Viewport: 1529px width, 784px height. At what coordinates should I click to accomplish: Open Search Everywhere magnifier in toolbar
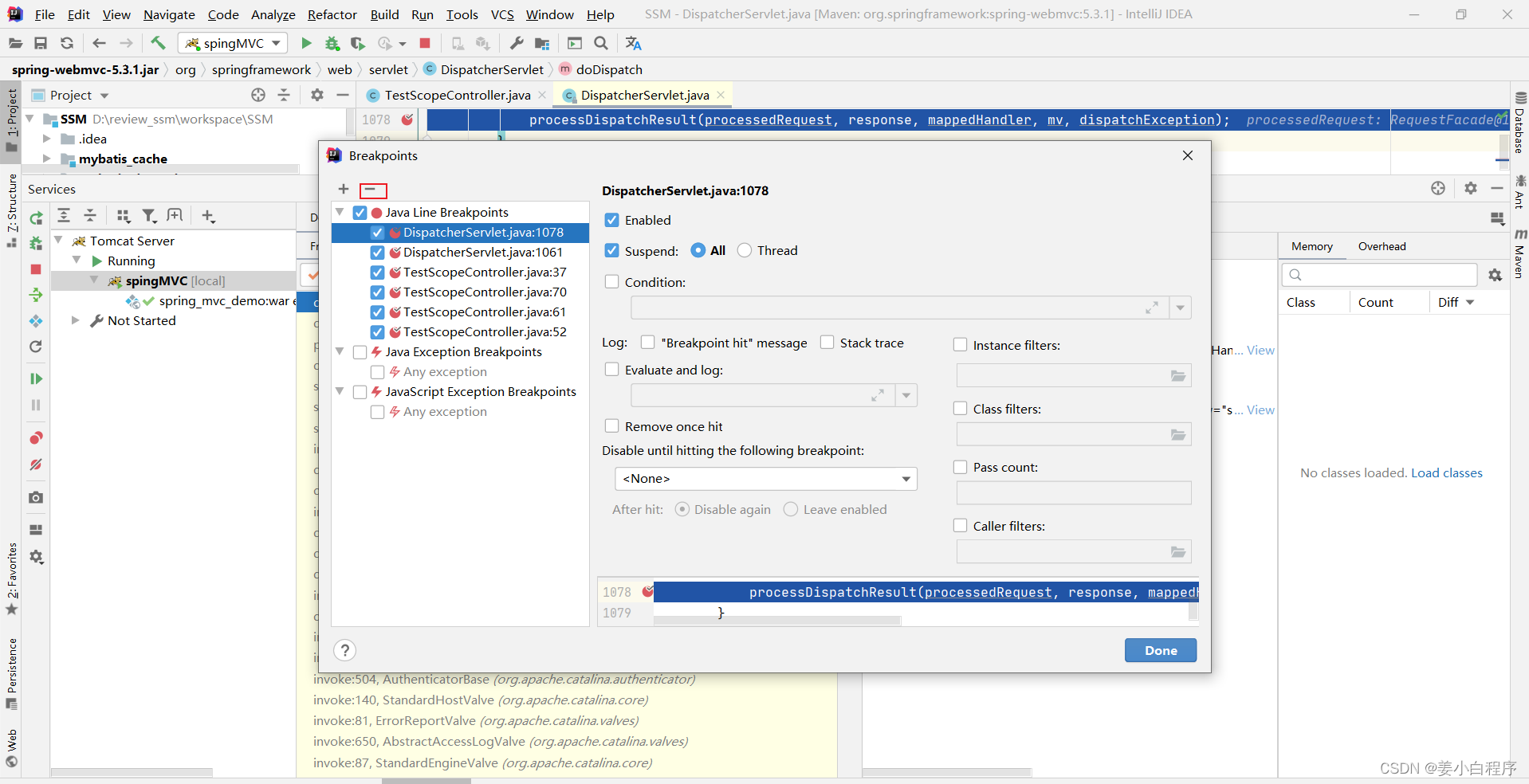601,43
